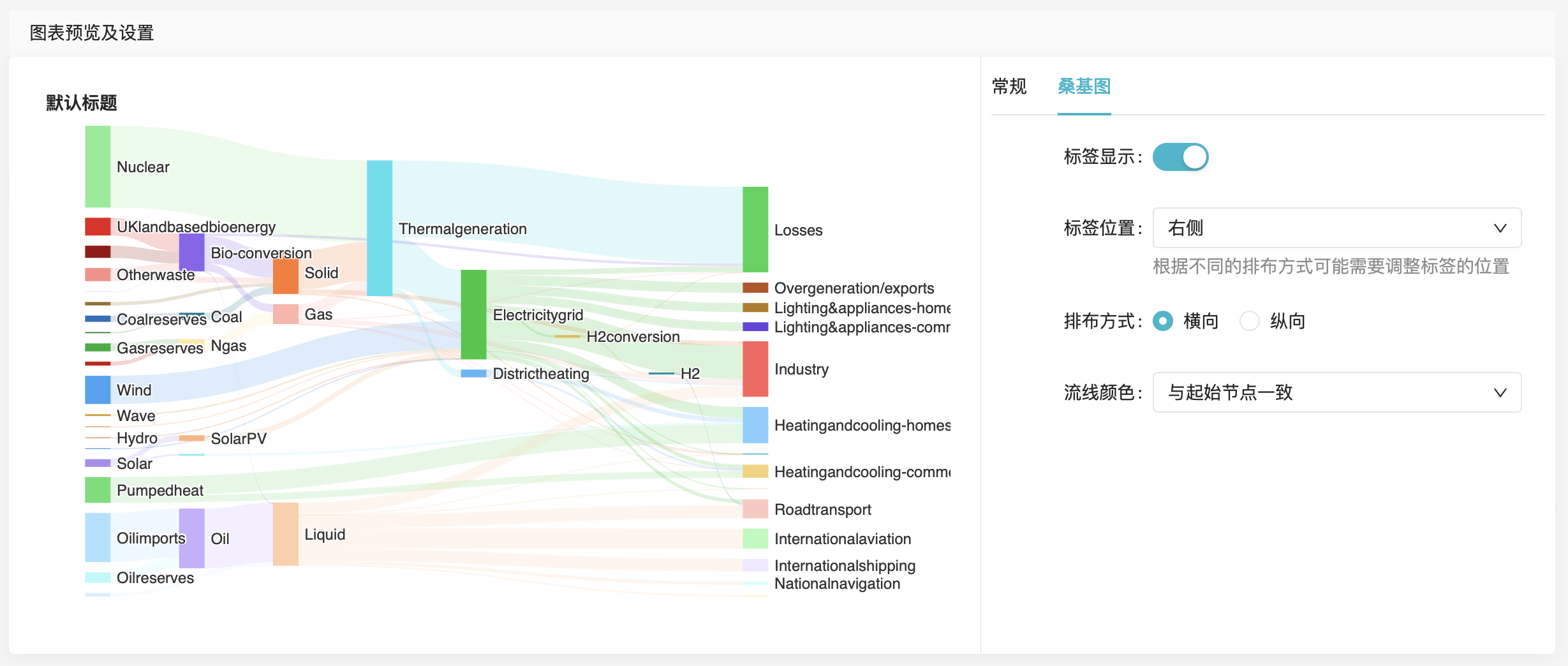Click the H2conversion label
Screen dimensions: 1568x666
click(633, 336)
